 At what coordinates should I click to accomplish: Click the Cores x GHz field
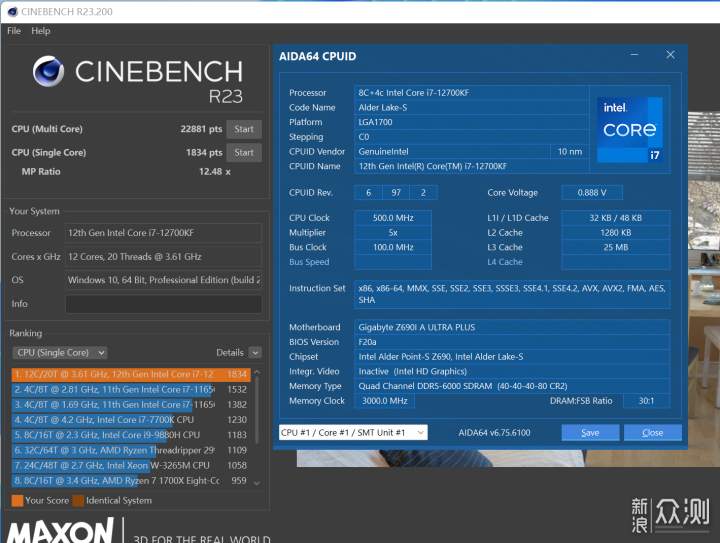point(163,257)
